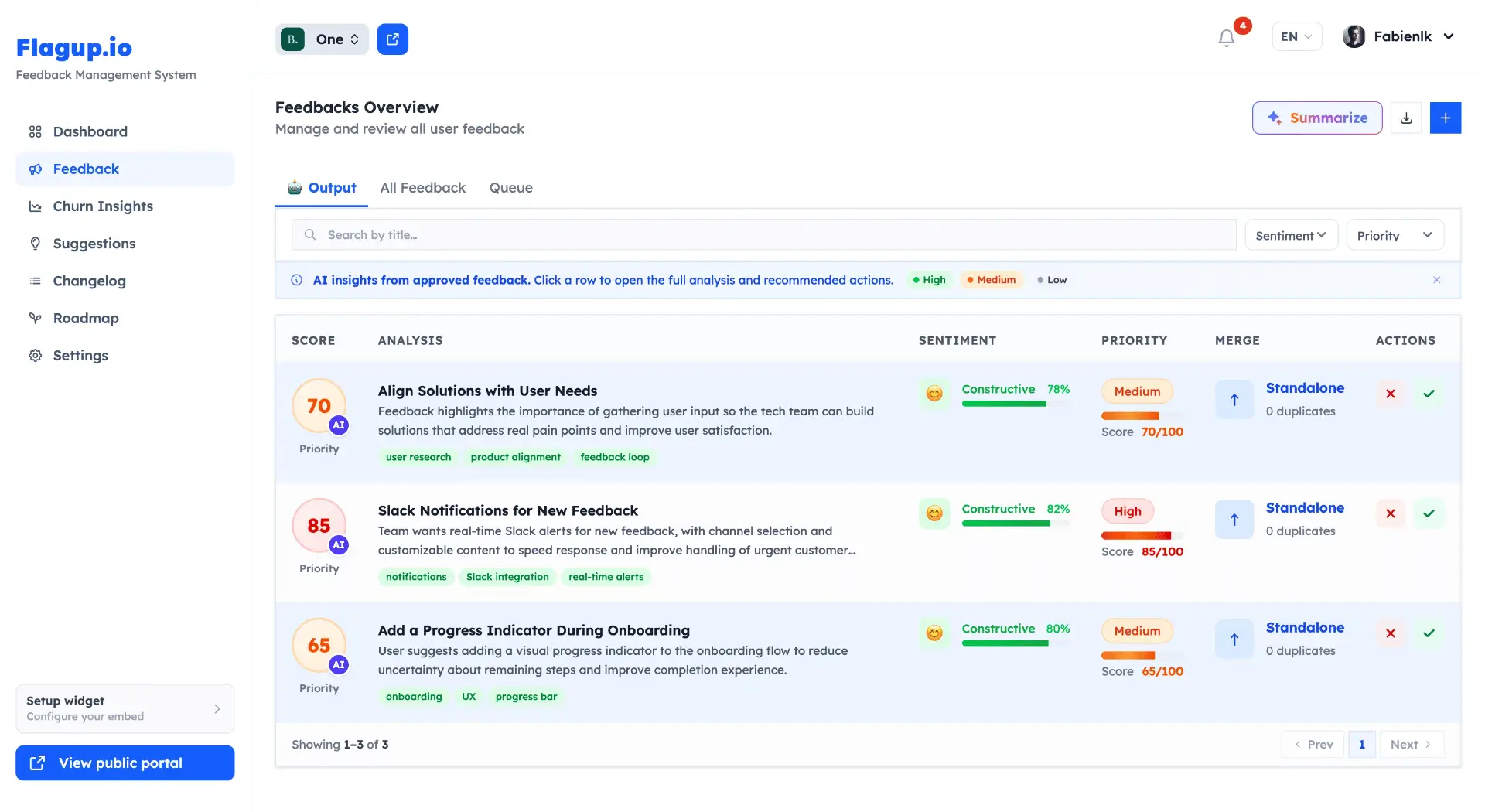Switch to the Queue tab
Screen dimensions: 1485x812
(x=510, y=188)
